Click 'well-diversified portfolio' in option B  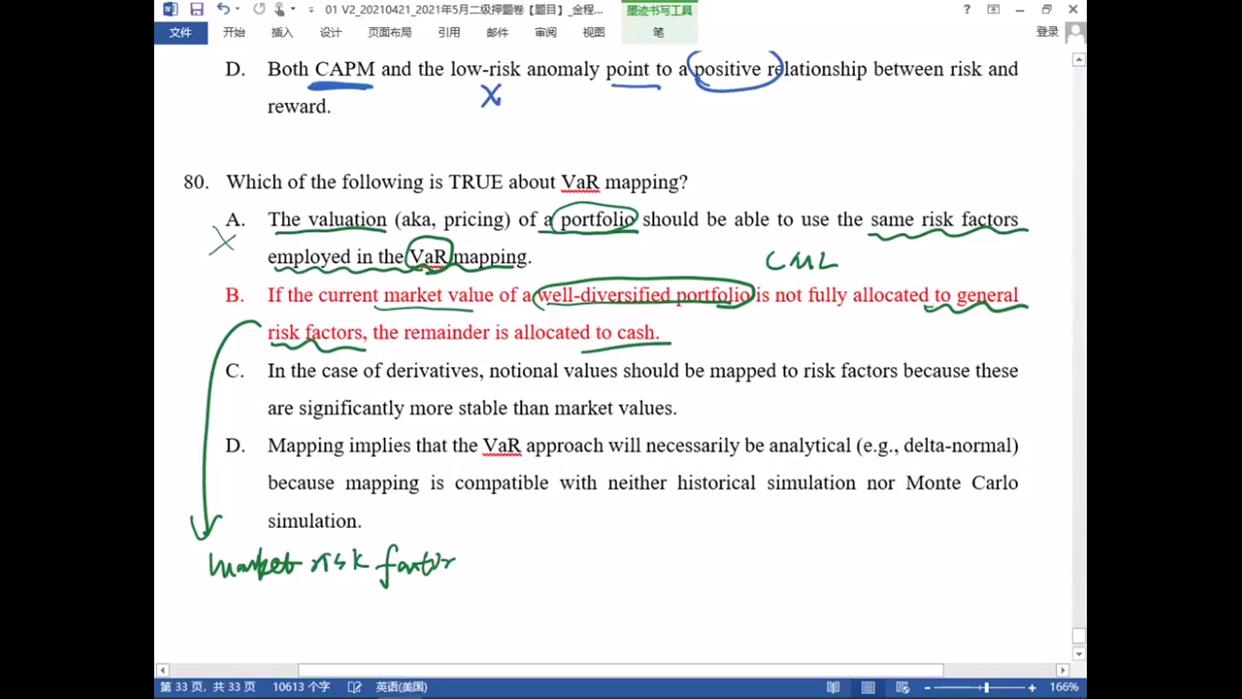(645, 295)
